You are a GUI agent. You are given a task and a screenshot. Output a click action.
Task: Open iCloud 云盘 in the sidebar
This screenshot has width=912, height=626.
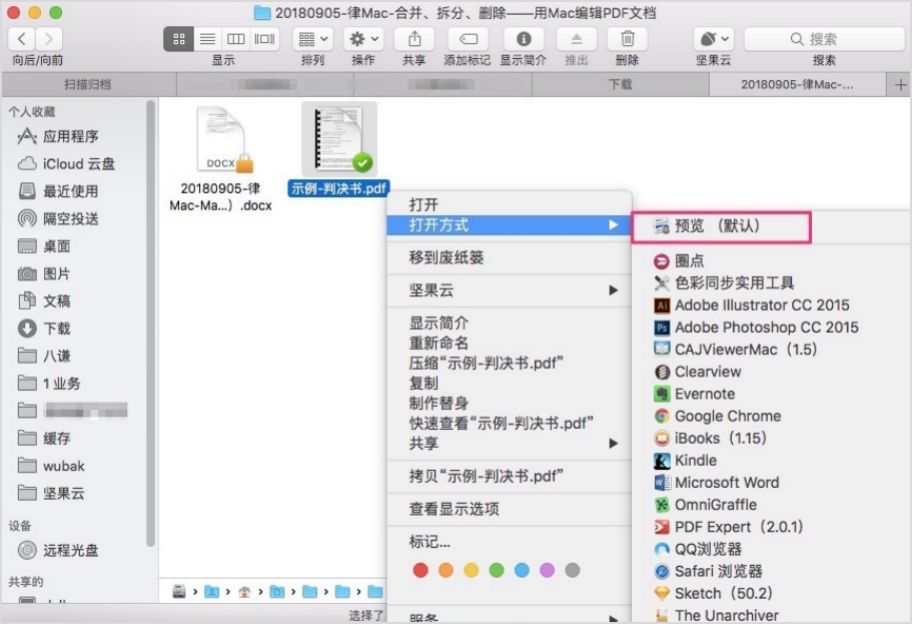tap(66, 164)
